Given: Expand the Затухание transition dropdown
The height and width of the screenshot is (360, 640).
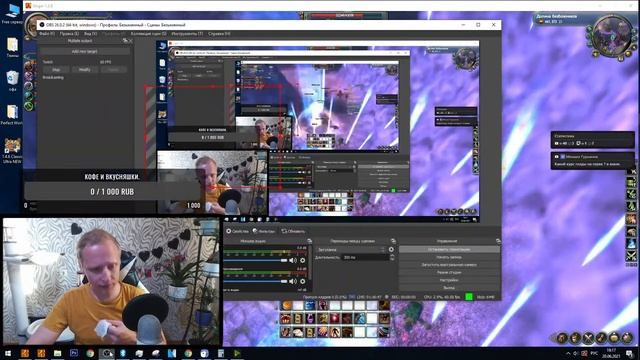Looking at the screenshot, I should [351, 249].
